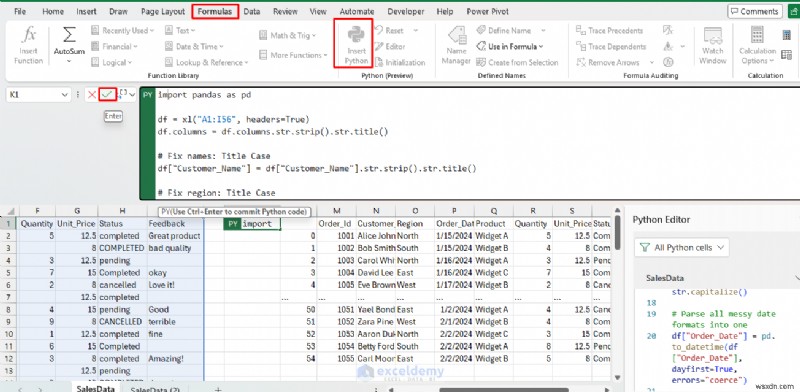The image size is (800, 392).
Task: Click cell containing 'Great product'
Action: click(x=175, y=236)
